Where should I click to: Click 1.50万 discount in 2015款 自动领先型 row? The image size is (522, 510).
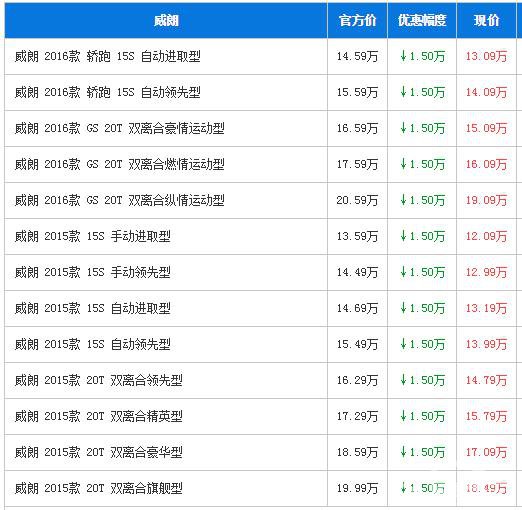422,344
